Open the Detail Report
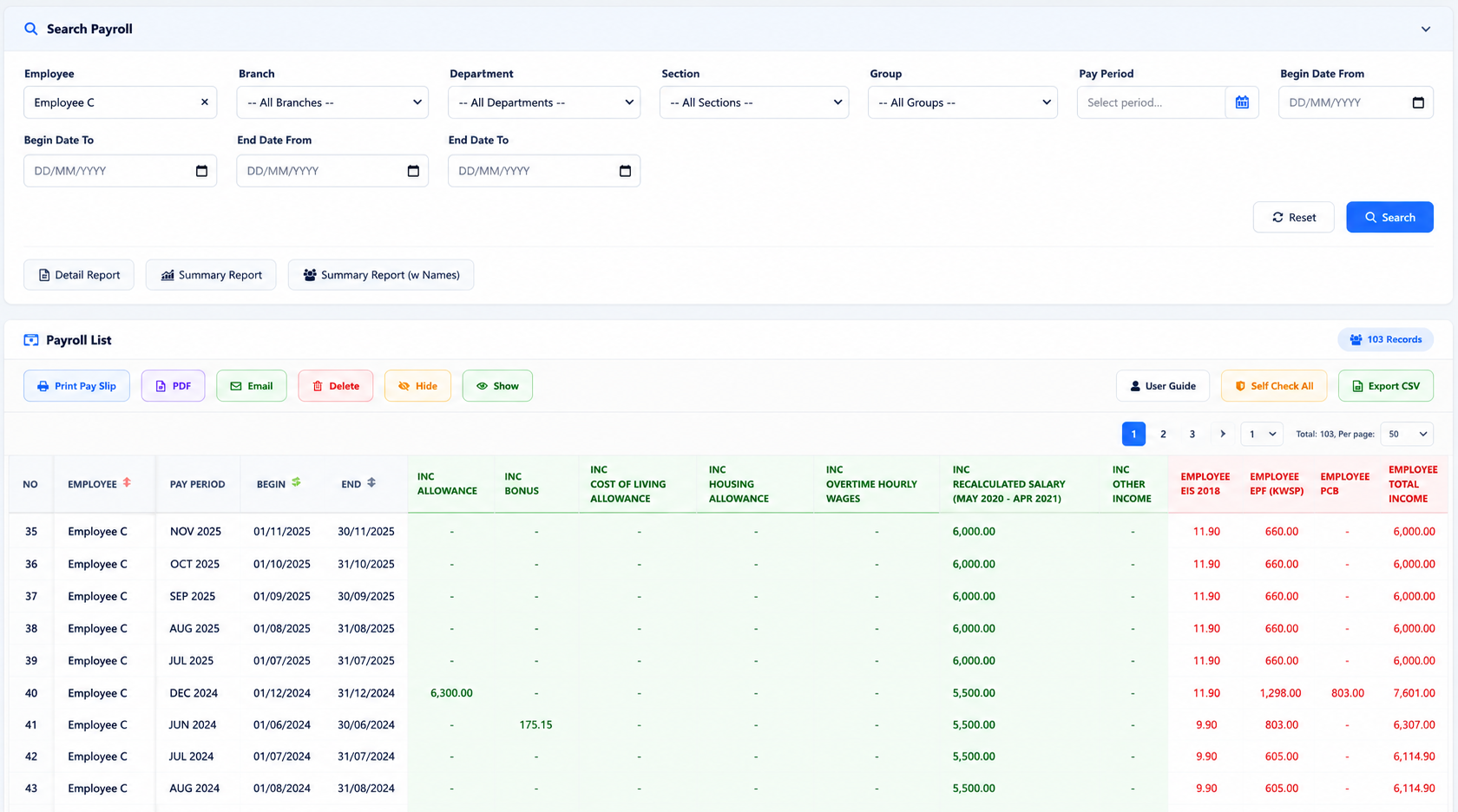 click(79, 275)
